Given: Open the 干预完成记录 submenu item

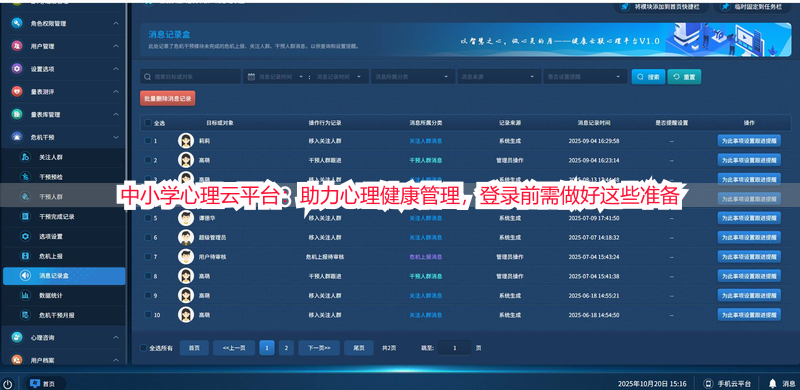Looking at the screenshot, I should [x=57, y=216].
